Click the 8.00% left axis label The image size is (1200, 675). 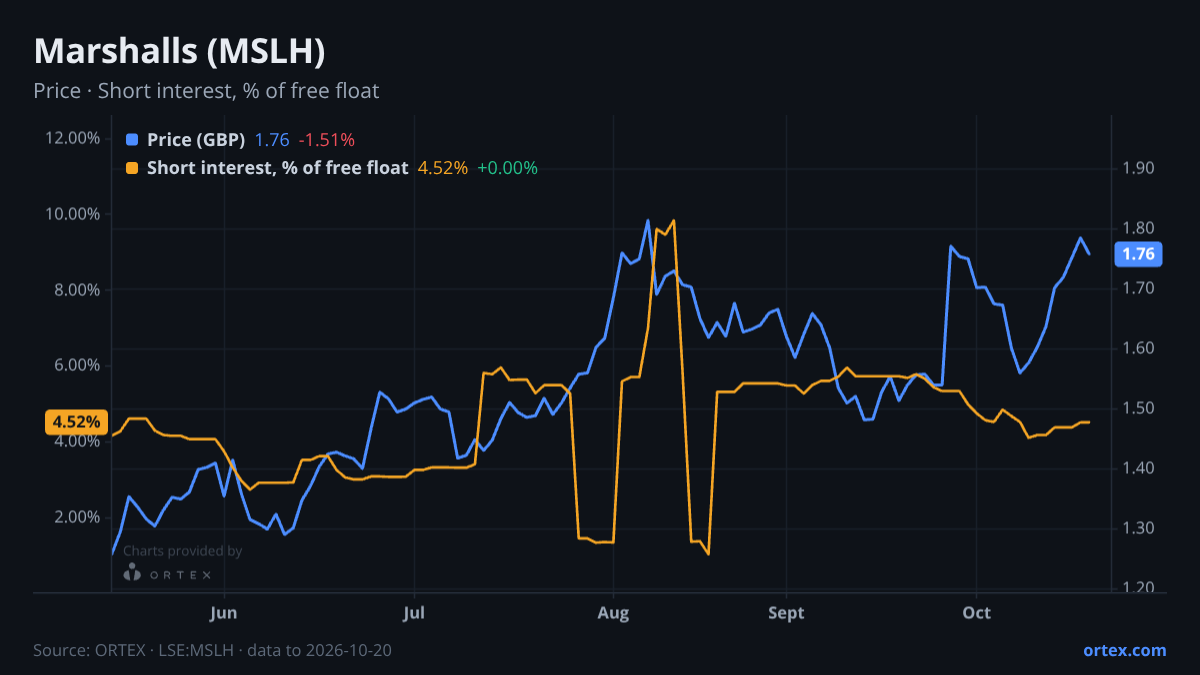pos(76,290)
